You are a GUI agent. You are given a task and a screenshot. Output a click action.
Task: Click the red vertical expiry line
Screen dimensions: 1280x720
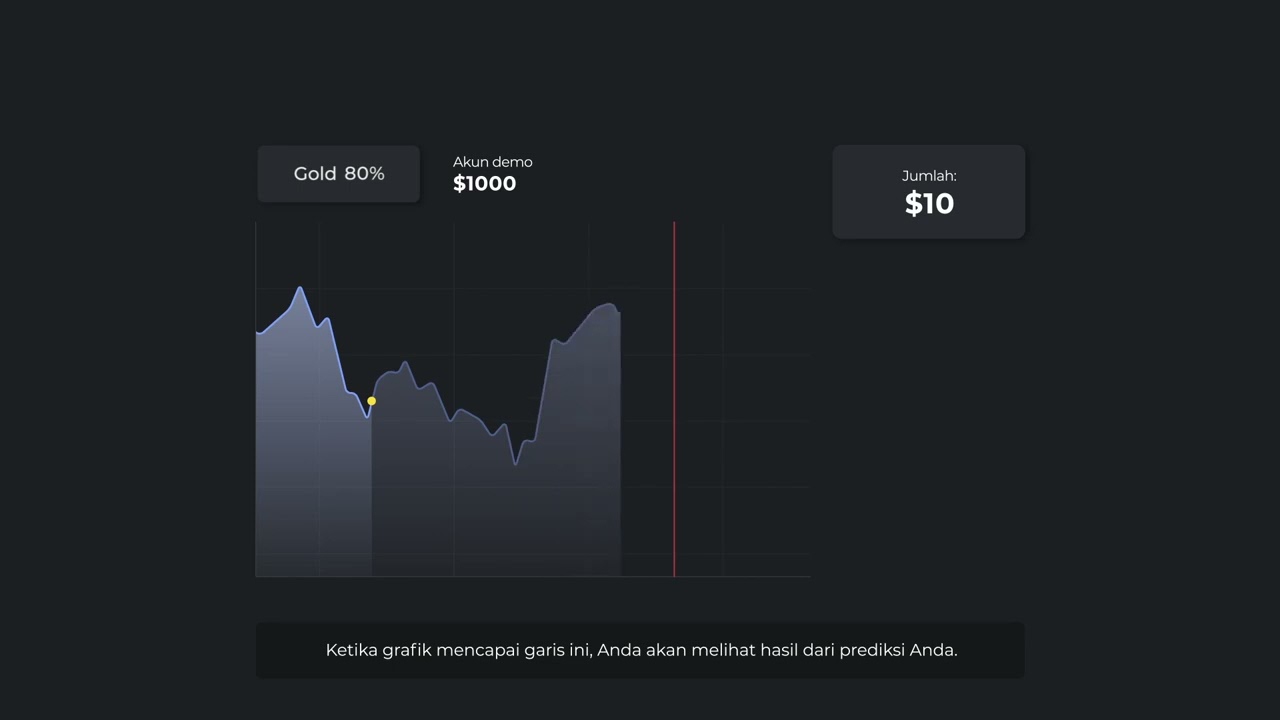[x=674, y=400]
